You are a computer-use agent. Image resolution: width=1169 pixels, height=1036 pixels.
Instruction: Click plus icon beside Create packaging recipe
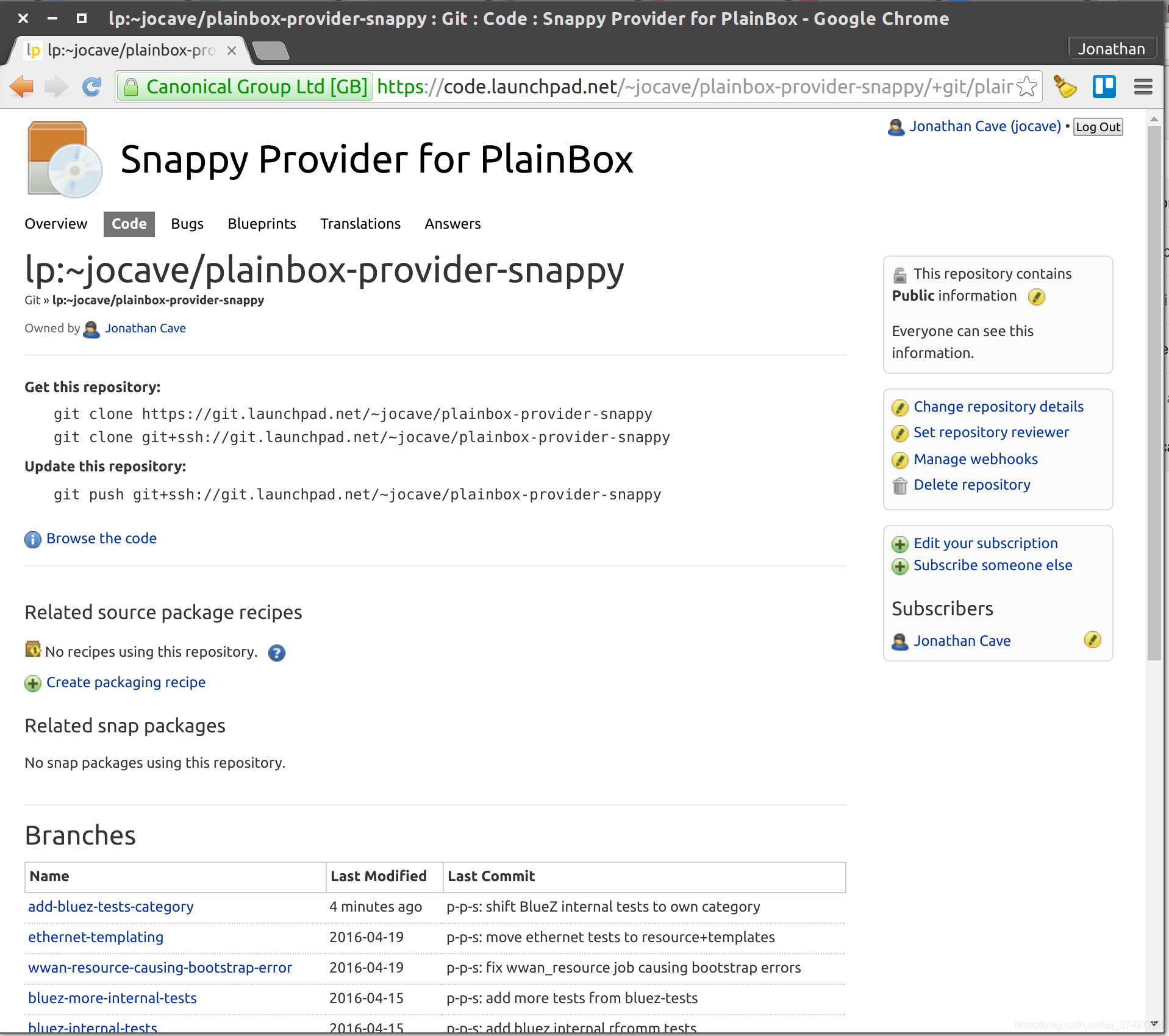tap(33, 684)
